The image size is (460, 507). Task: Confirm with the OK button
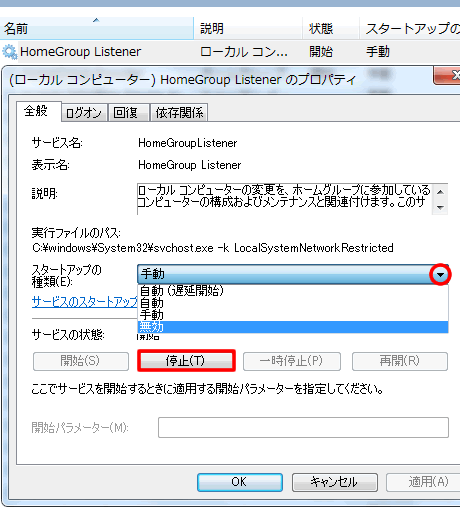coord(240,482)
